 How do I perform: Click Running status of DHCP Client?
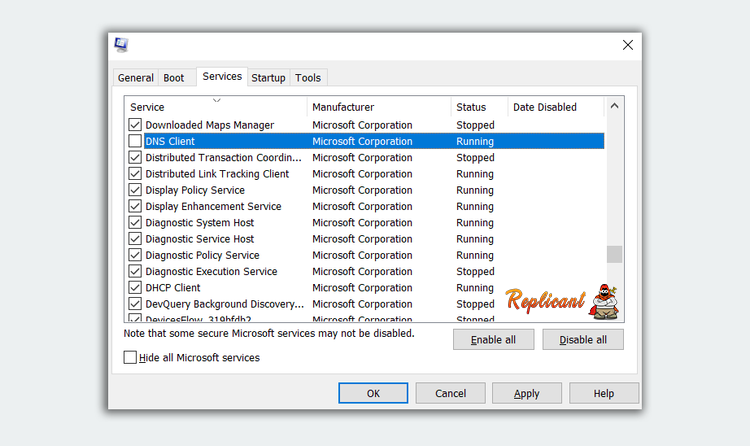(475, 288)
